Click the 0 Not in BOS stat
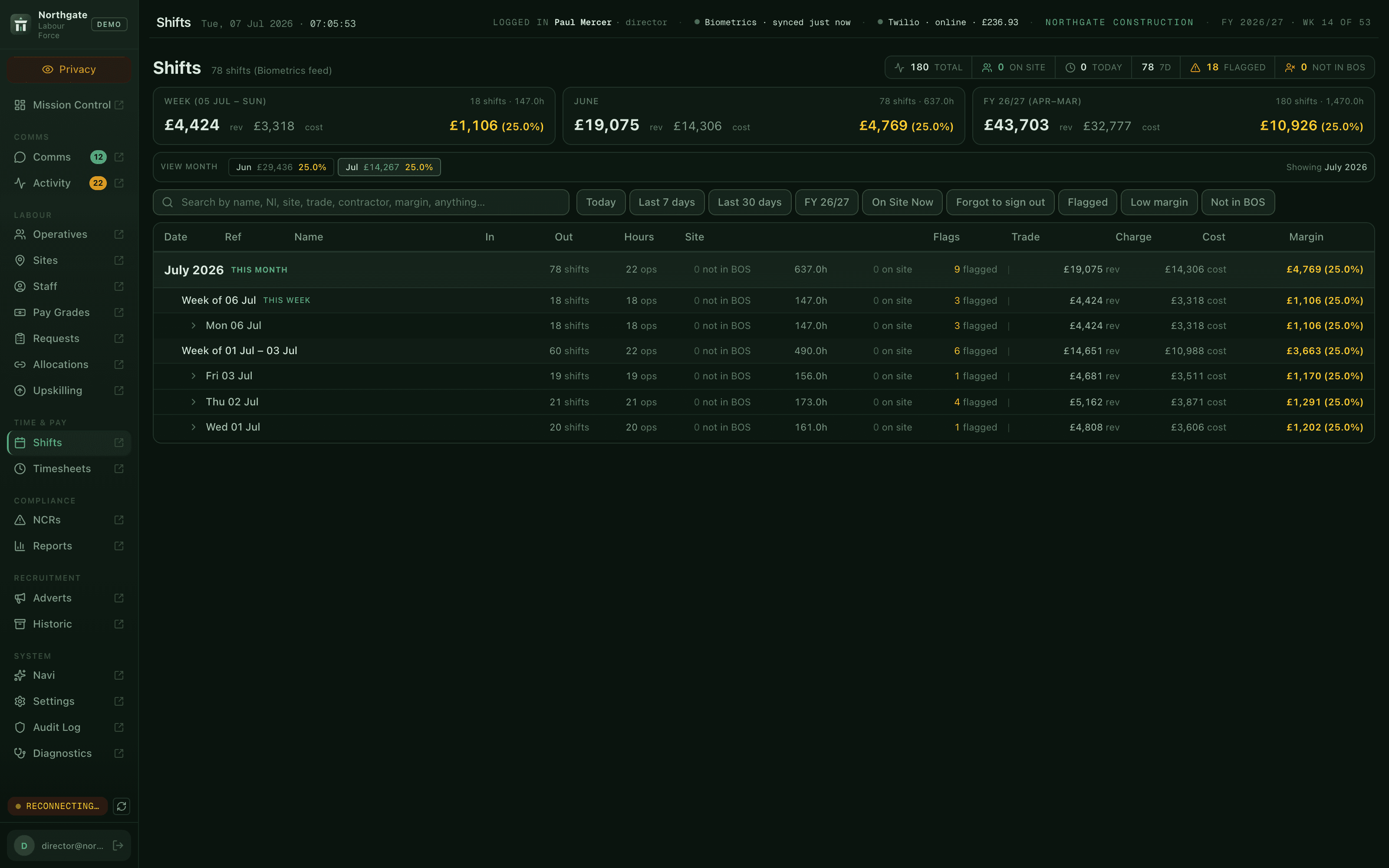 pyautogui.click(x=1325, y=68)
